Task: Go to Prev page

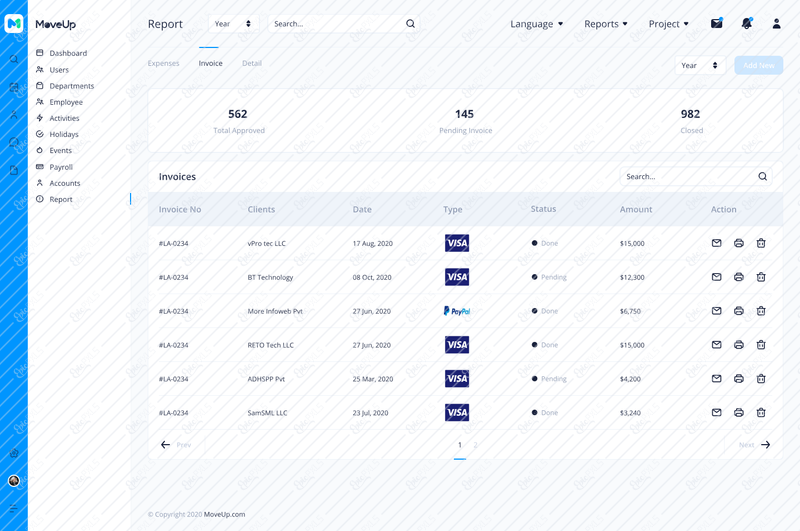Action: click(x=176, y=445)
